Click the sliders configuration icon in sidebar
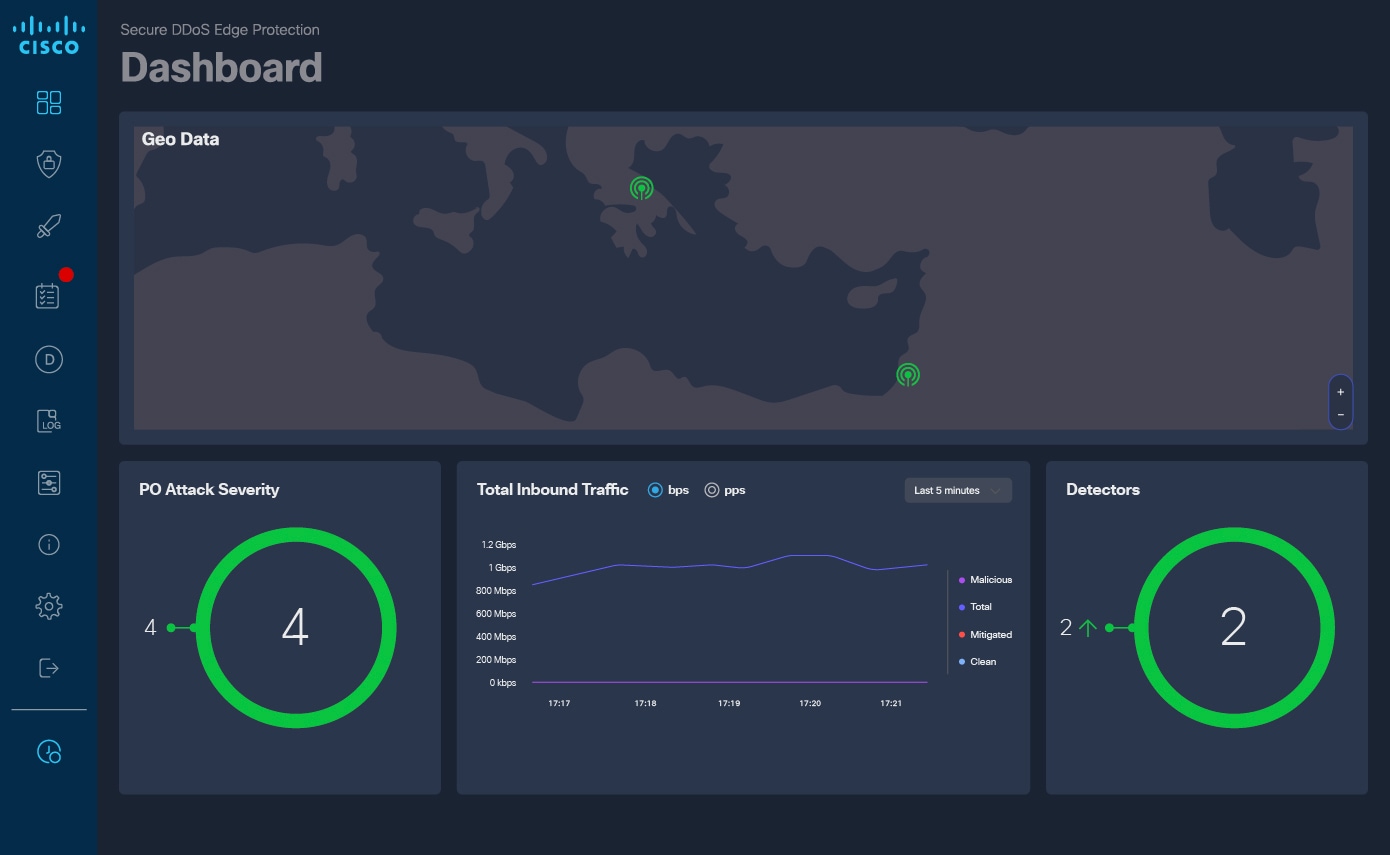This screenshot has width=1390, height=855. pyautogui.click(x=49, y=483)
